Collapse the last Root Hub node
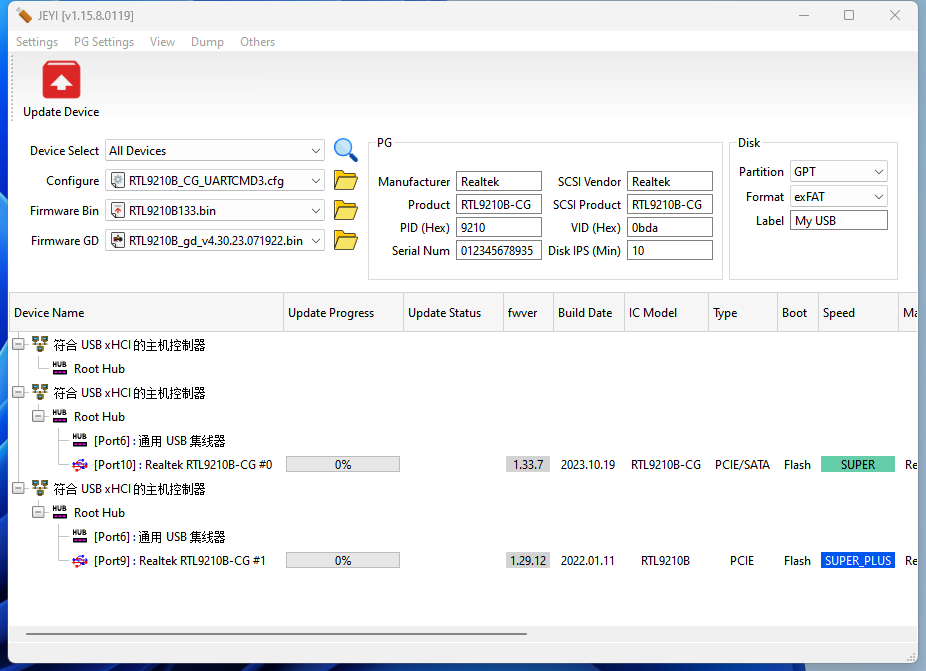 click(x=38, y=513)
